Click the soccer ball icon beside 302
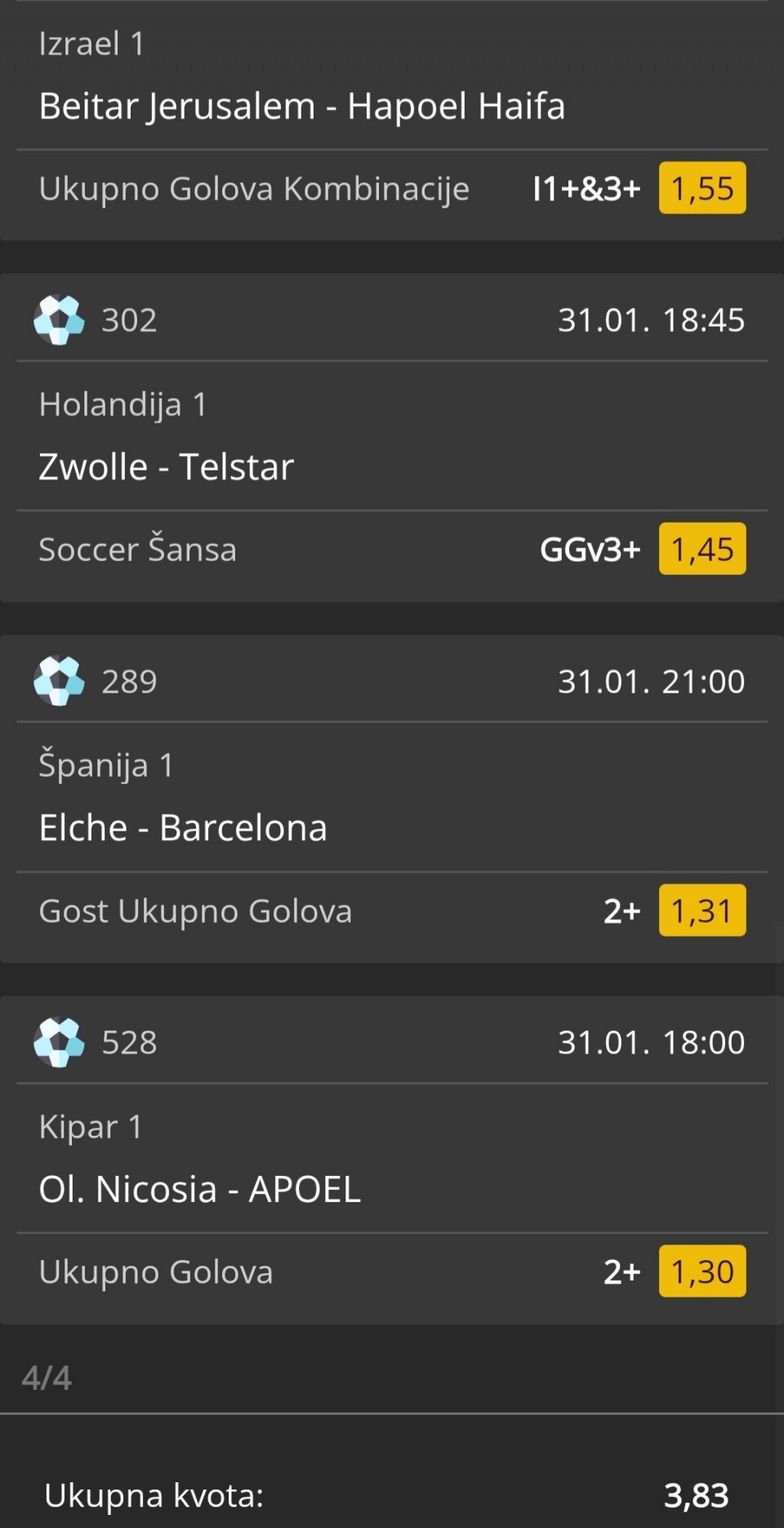 (59, 319)
